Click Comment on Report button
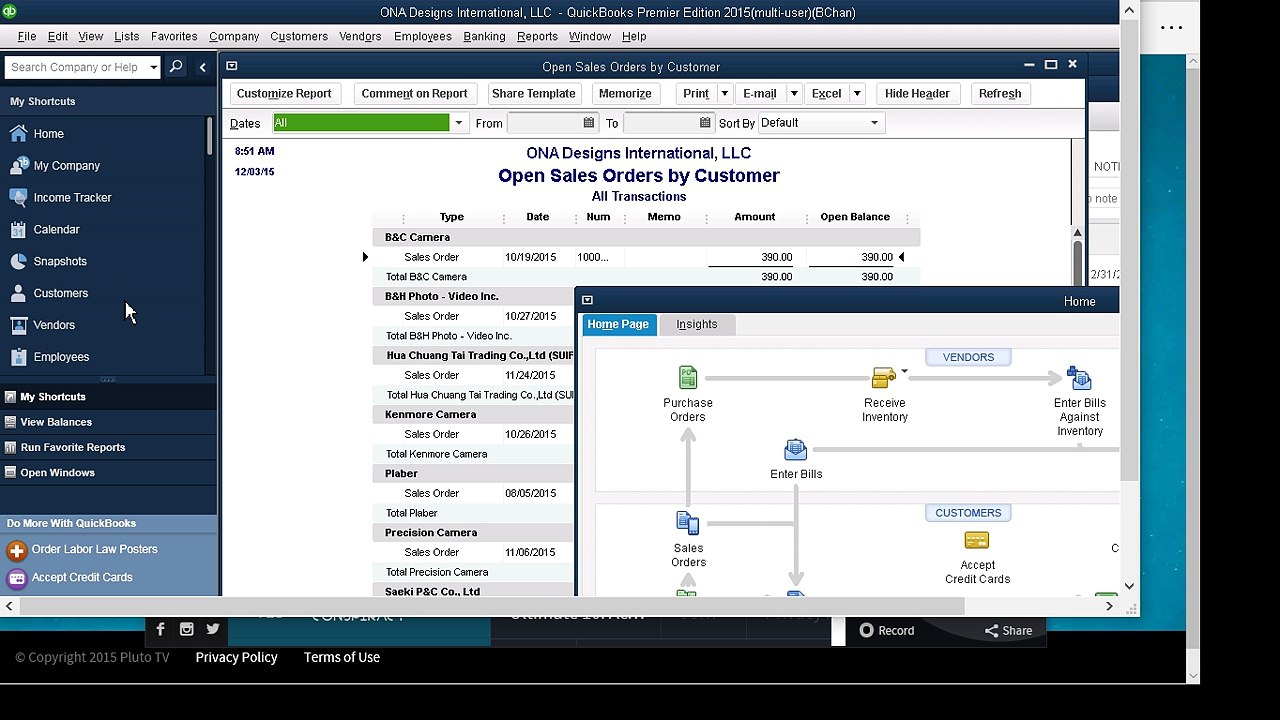 tap(414, 94)
